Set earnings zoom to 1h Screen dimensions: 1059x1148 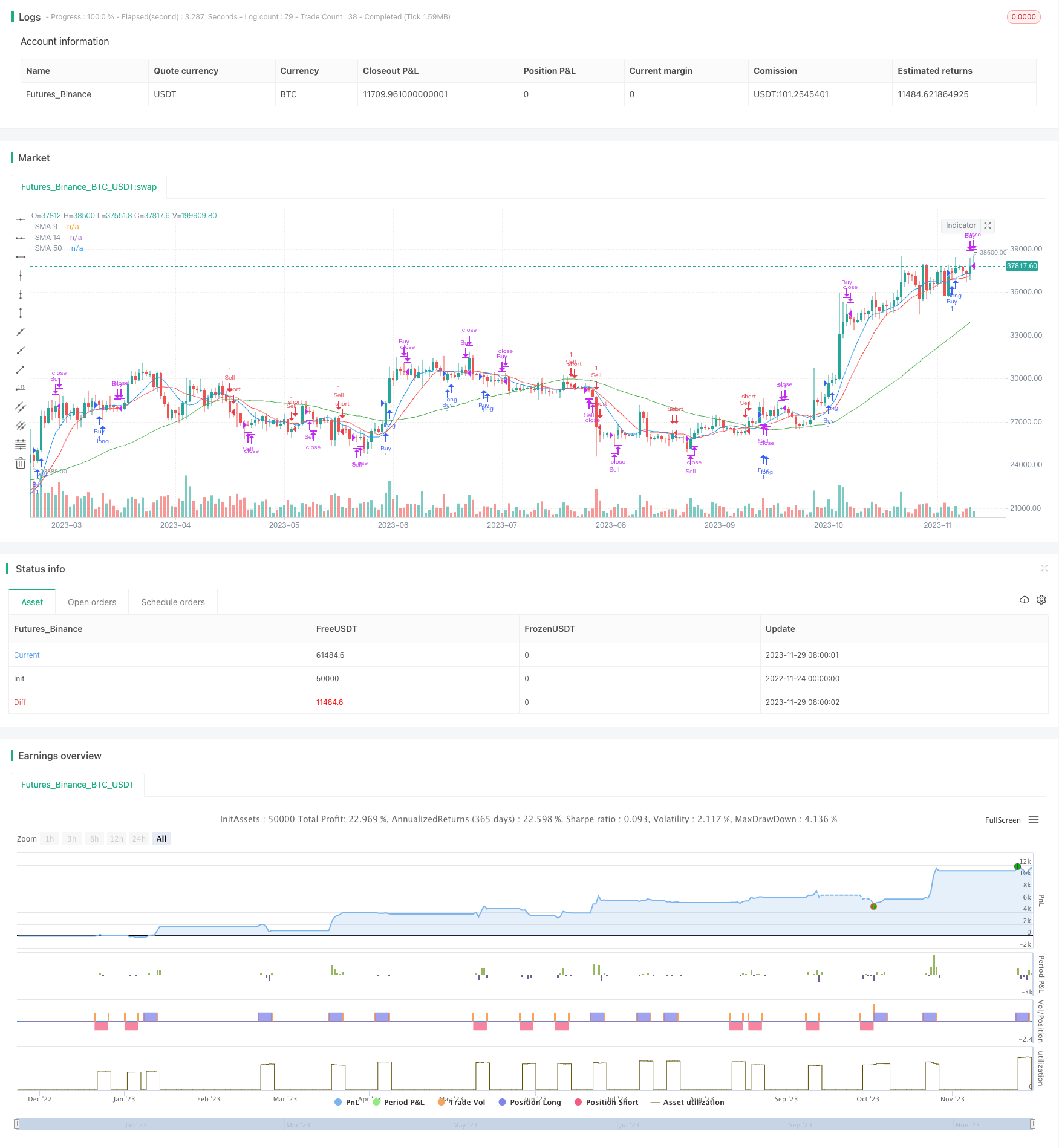[x=50, y=838]
